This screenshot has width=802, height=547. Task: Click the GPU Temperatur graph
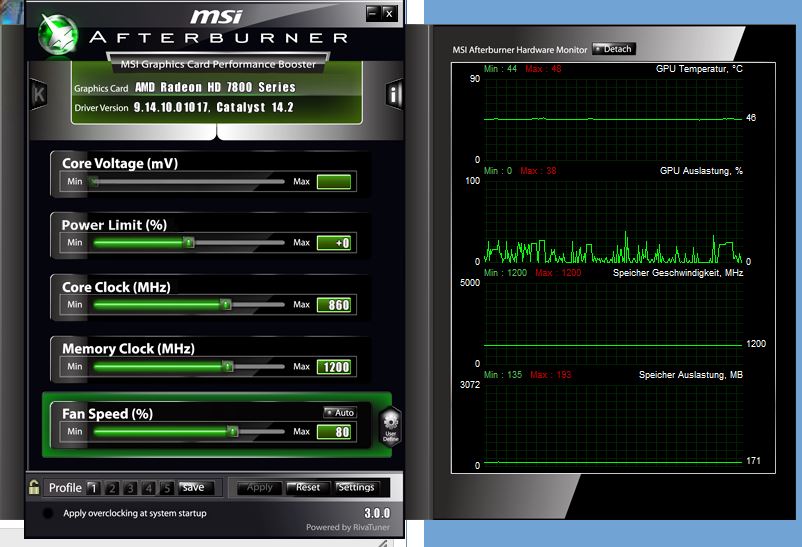coord(613,119)
